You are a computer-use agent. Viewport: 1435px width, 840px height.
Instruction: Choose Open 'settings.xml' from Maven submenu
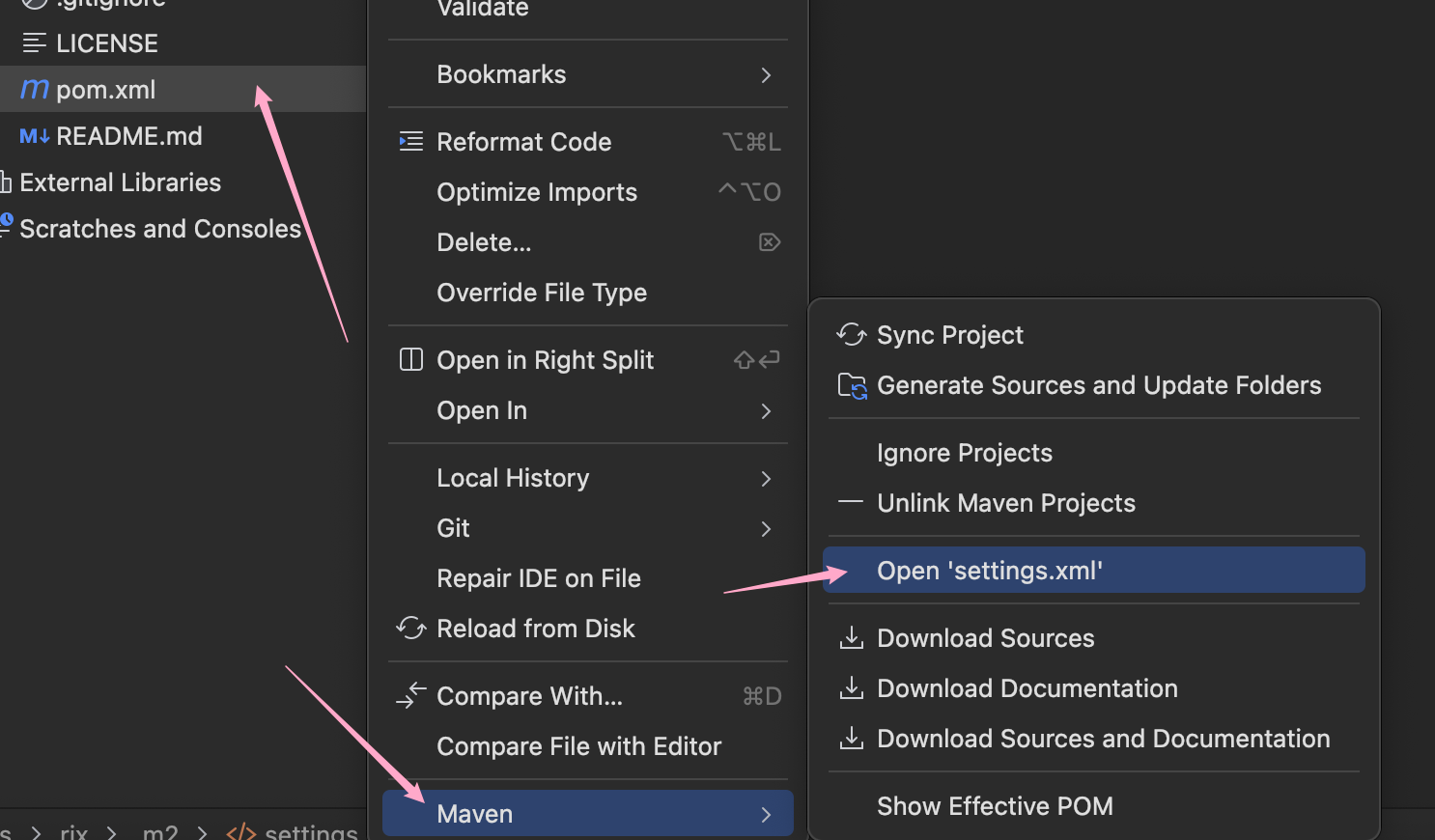pos(1094,570)
